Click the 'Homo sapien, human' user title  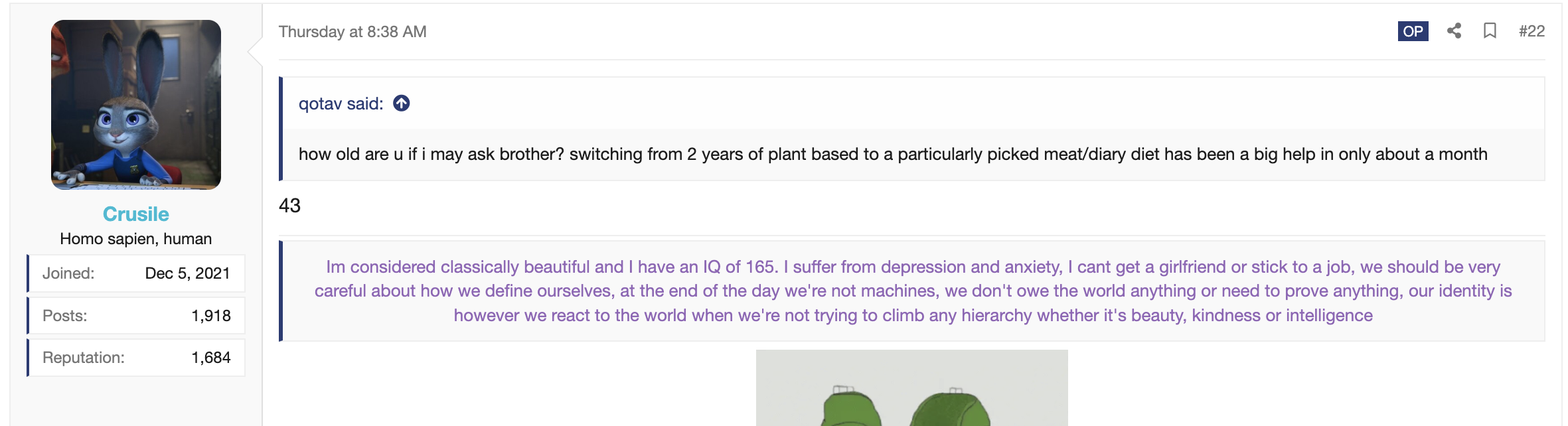(136, 239)
